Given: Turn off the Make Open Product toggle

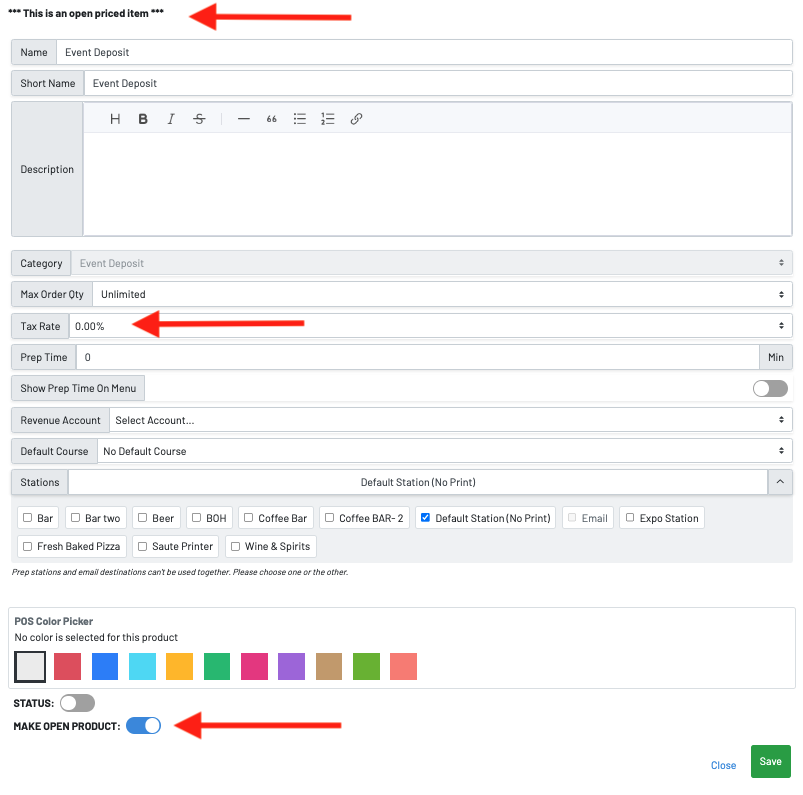Looking at the screenshot, I should (x=143, y=726).
